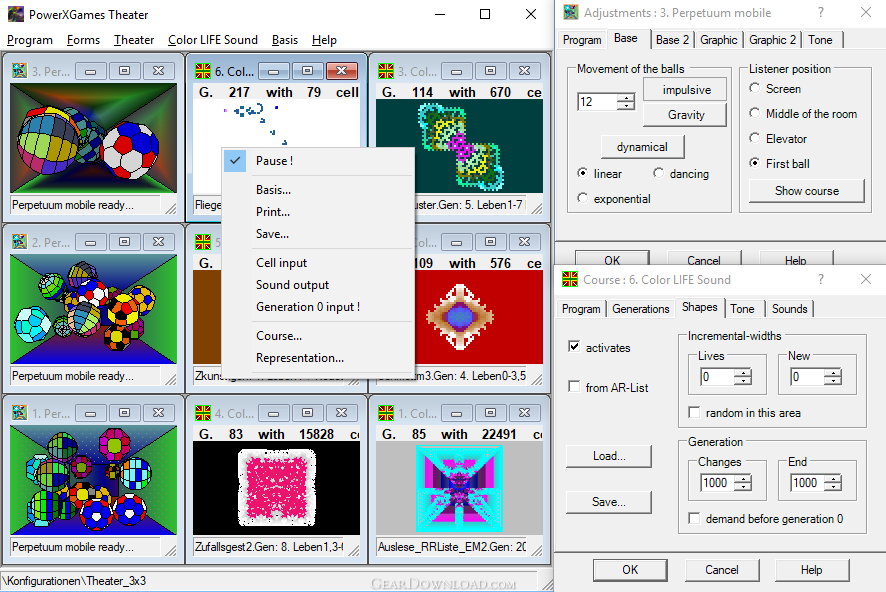This screenshot has width=886, height=592.
Task: Click the question mark in the Adjustments title bar
Action: coord(821,13)
